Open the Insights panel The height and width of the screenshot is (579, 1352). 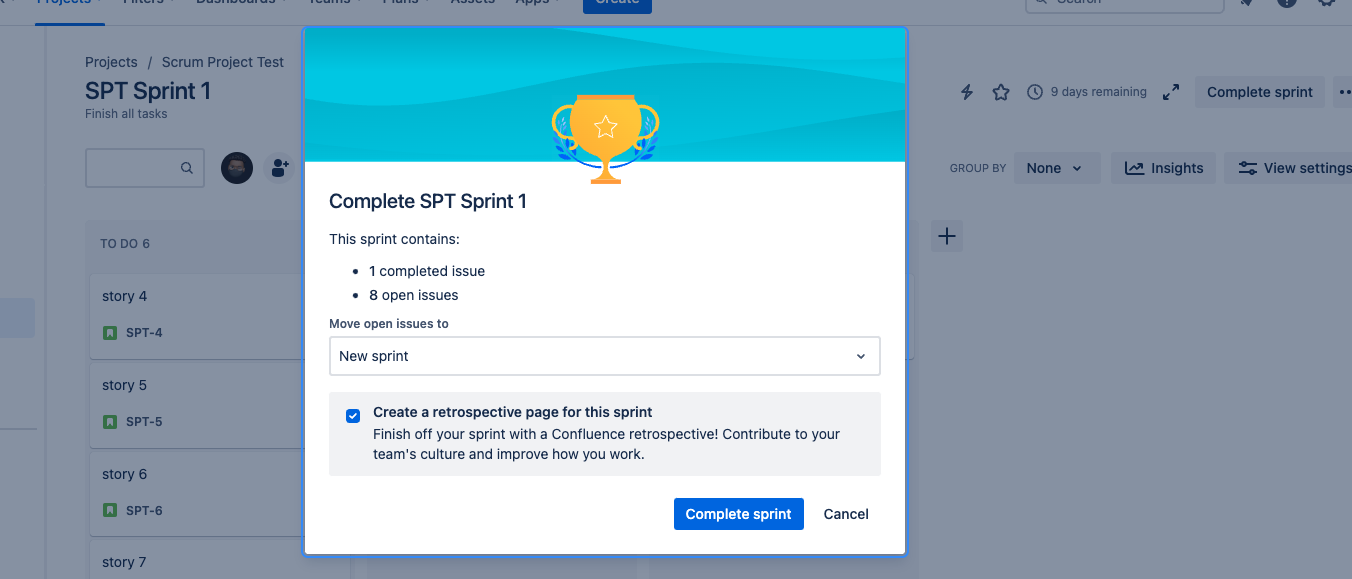[x=1163, y=168]
